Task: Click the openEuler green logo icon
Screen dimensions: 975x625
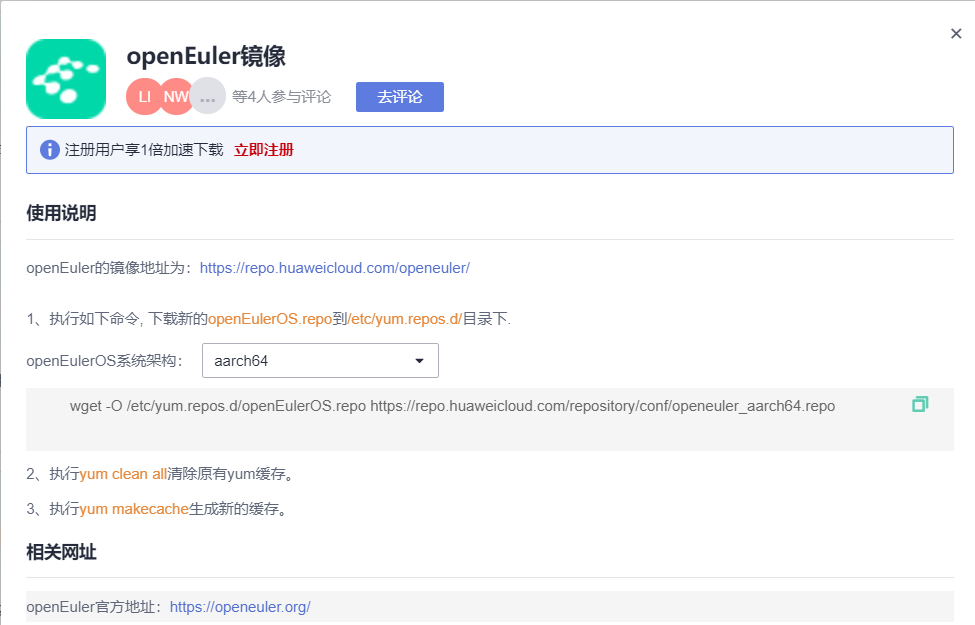Action: pos(66,79)
